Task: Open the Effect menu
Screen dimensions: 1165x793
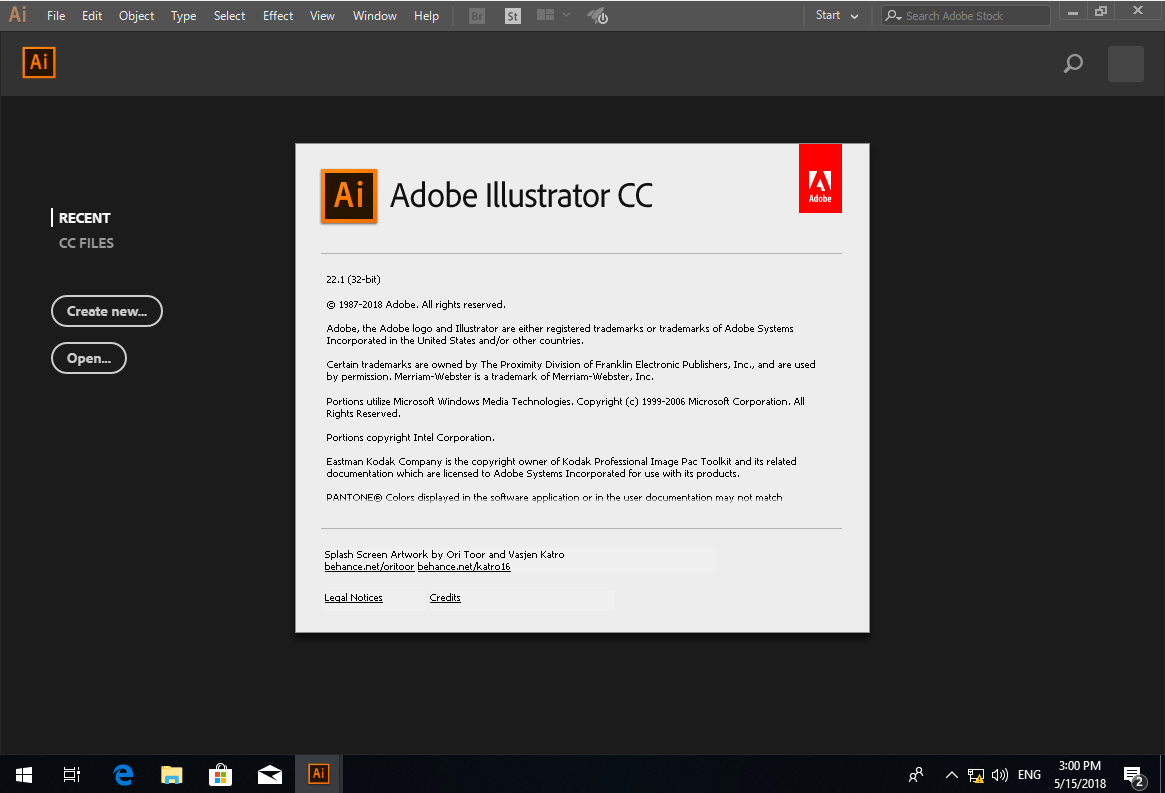Action: pyautogui.click(x=278, y=16)
